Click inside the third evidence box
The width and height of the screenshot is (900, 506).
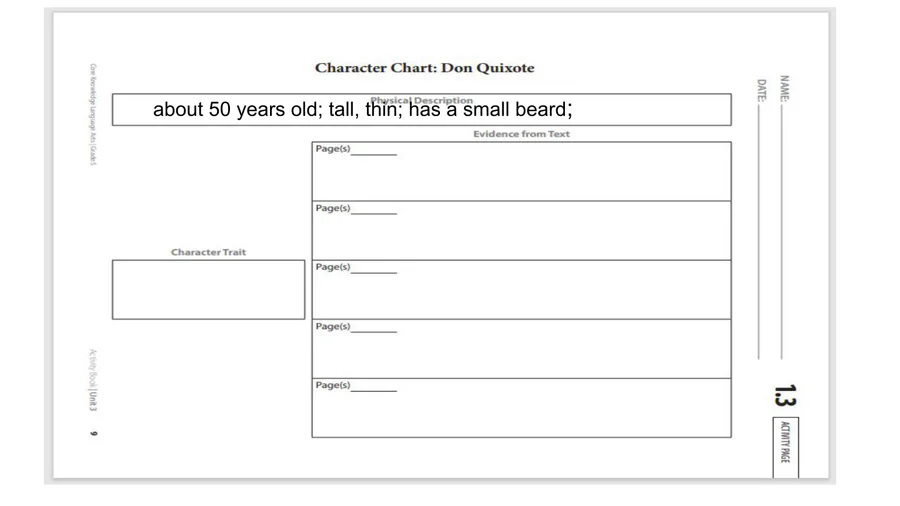click(521, 295)
